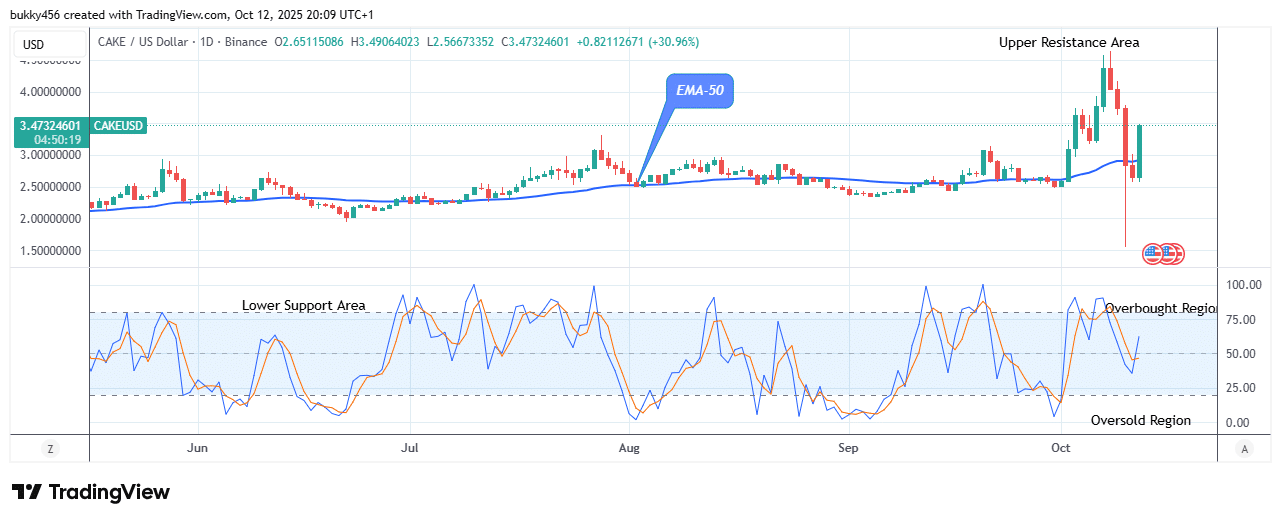The width and height of the screenshot is (1281, 522).
Task: Open the USD currency selector
Action: [x=35, y=44]
